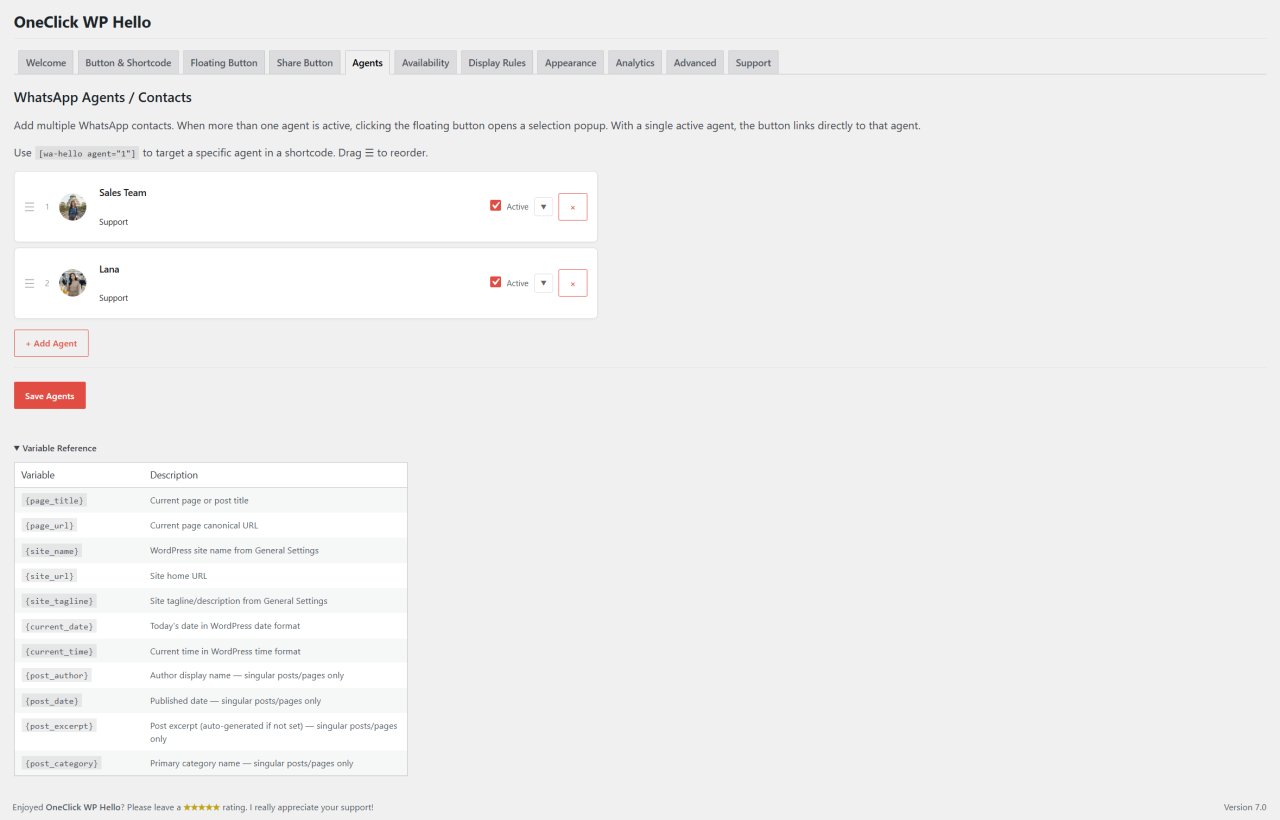Image resolution: width=1280 pixels, height=820 pixels.
Task: Click the [wa-hello agent="1"] shortcode text
Action: tap(87, 154)
